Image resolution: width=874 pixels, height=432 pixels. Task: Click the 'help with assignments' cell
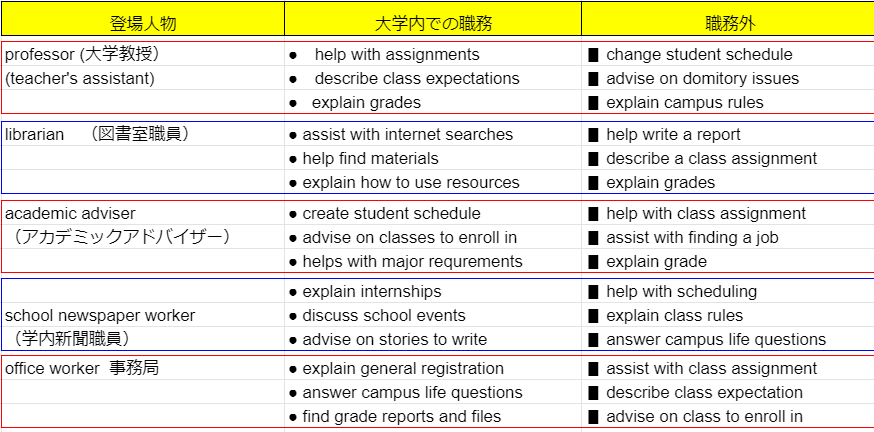[433, 54]
